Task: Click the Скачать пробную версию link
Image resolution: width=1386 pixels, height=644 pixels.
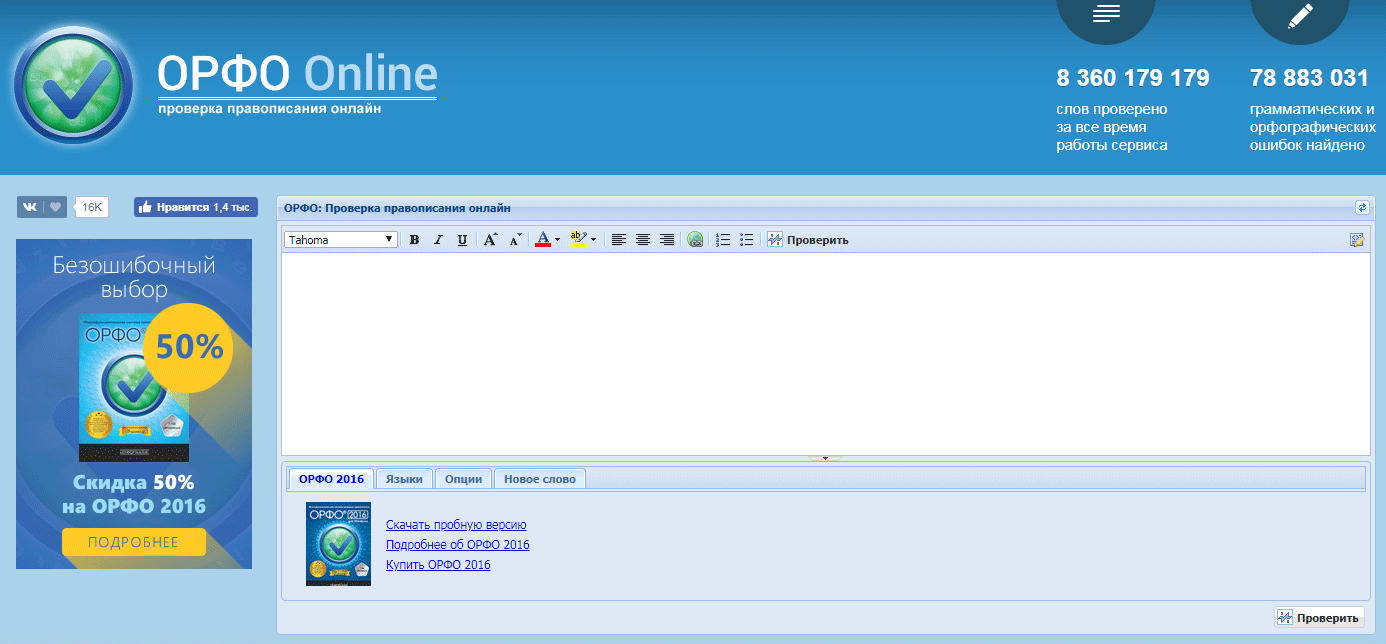Action: click(456, 525)
